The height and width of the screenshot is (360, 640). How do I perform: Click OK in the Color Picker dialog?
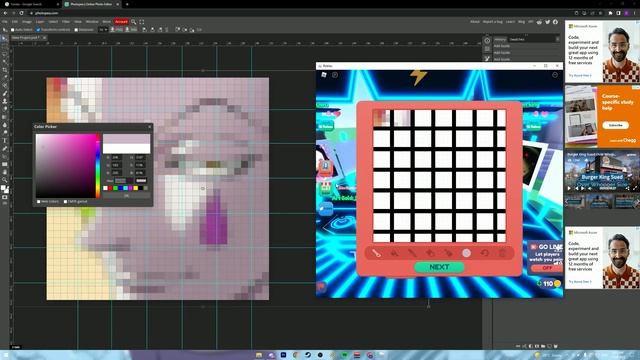click(x=127, y=196)
